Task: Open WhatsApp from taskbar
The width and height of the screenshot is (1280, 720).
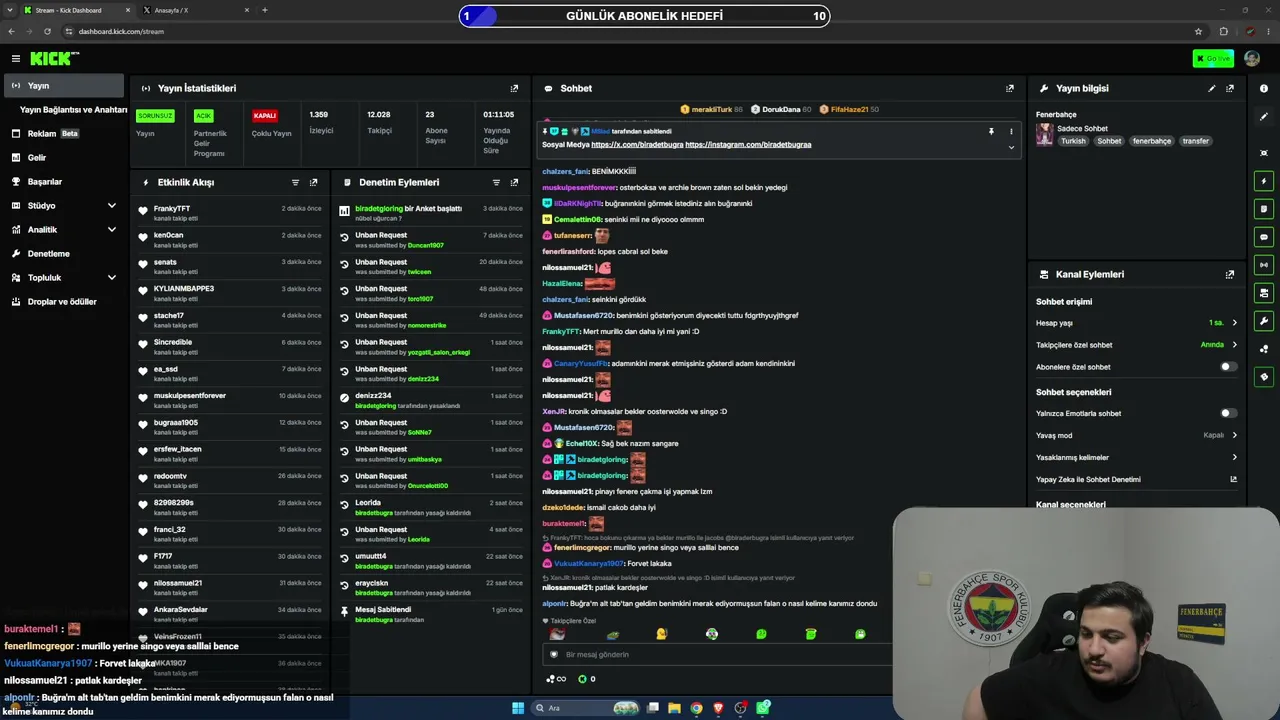Action: click(763, 708)
